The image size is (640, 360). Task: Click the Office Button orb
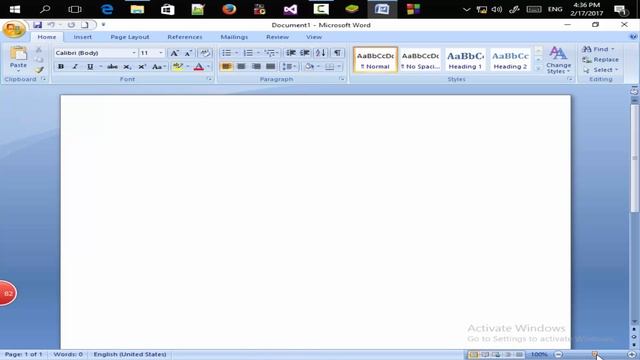14,29
